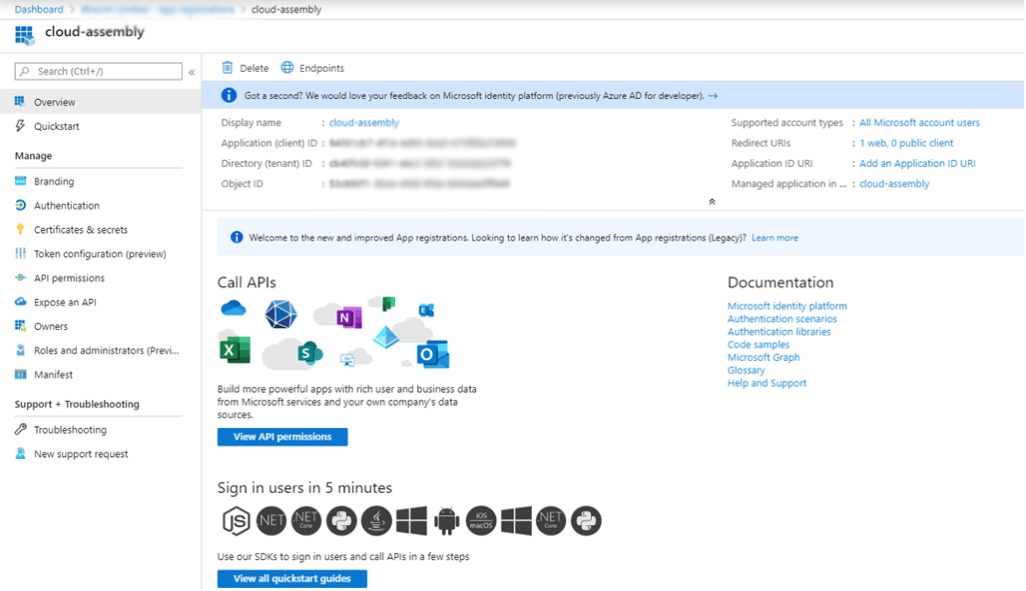Click the OneDrive cloud icon

[x=234, y=308]
